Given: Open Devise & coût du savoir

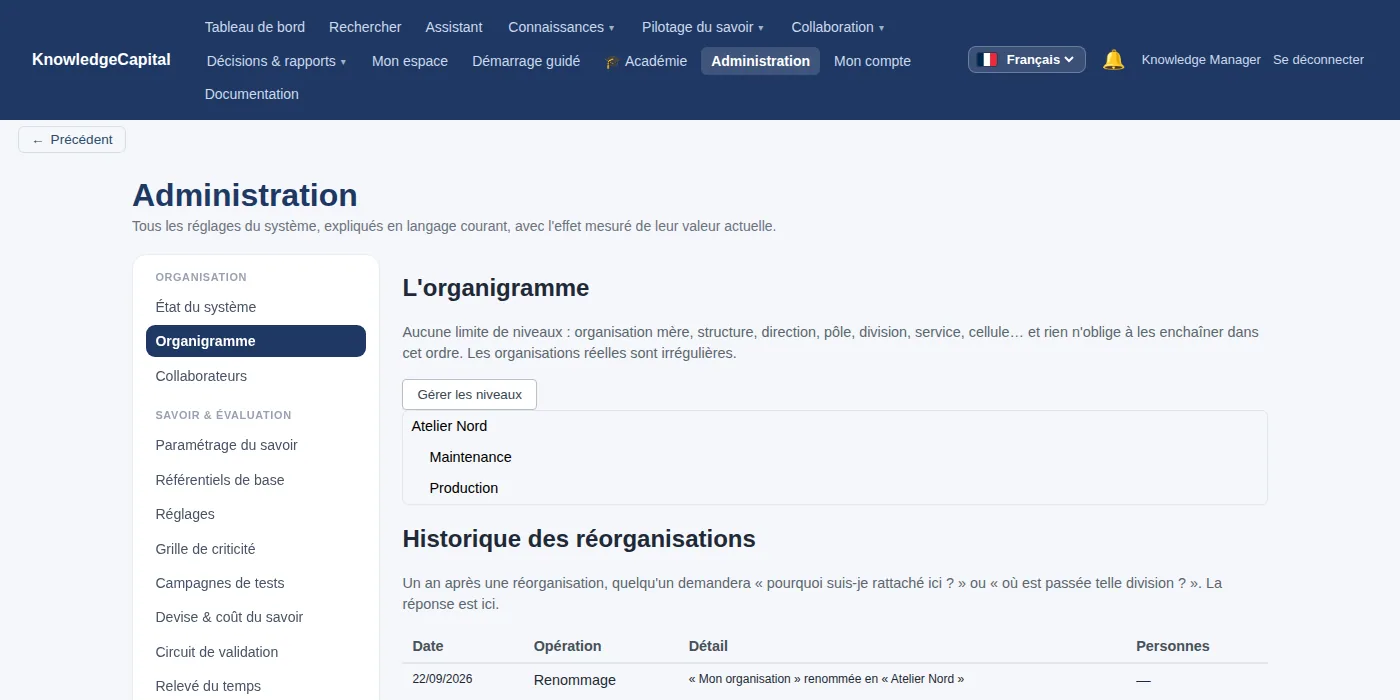Looking at the screenshot, I should [256, 617].
